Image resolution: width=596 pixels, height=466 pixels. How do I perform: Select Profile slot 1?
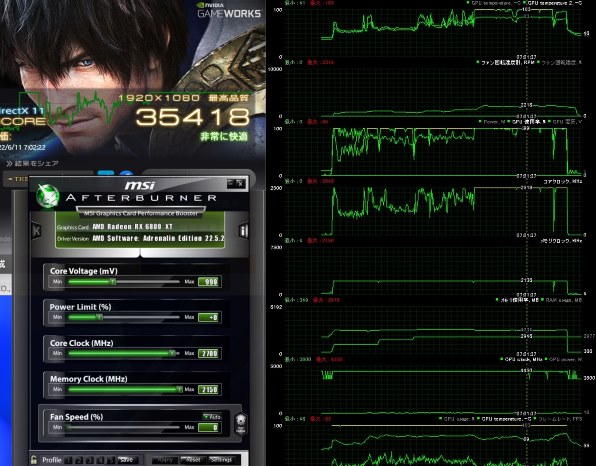(x=68, y=460)
